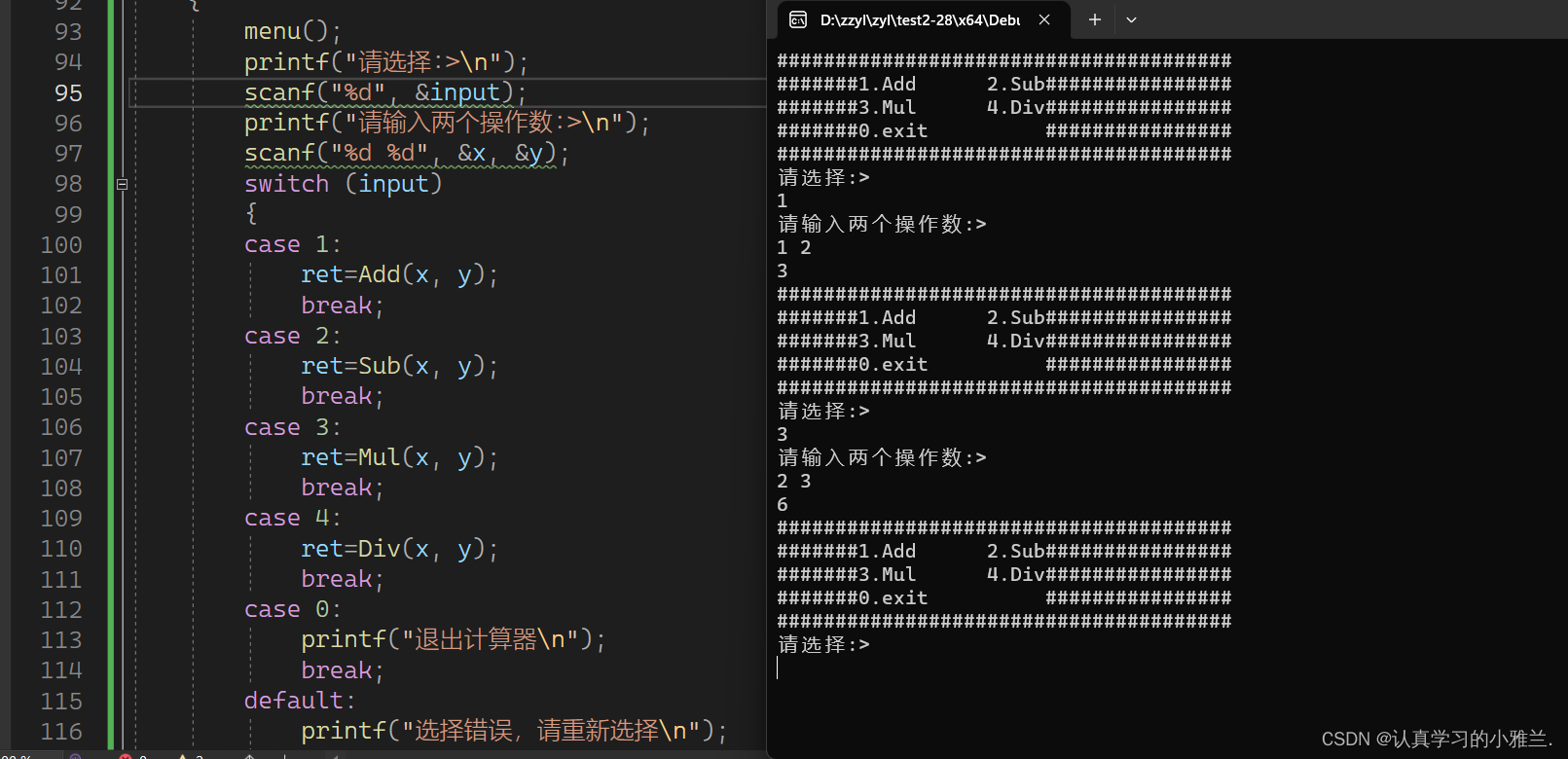Click the case 0: label
Image resolution: width=1568 pixels, height=759 pixels.
293,610
